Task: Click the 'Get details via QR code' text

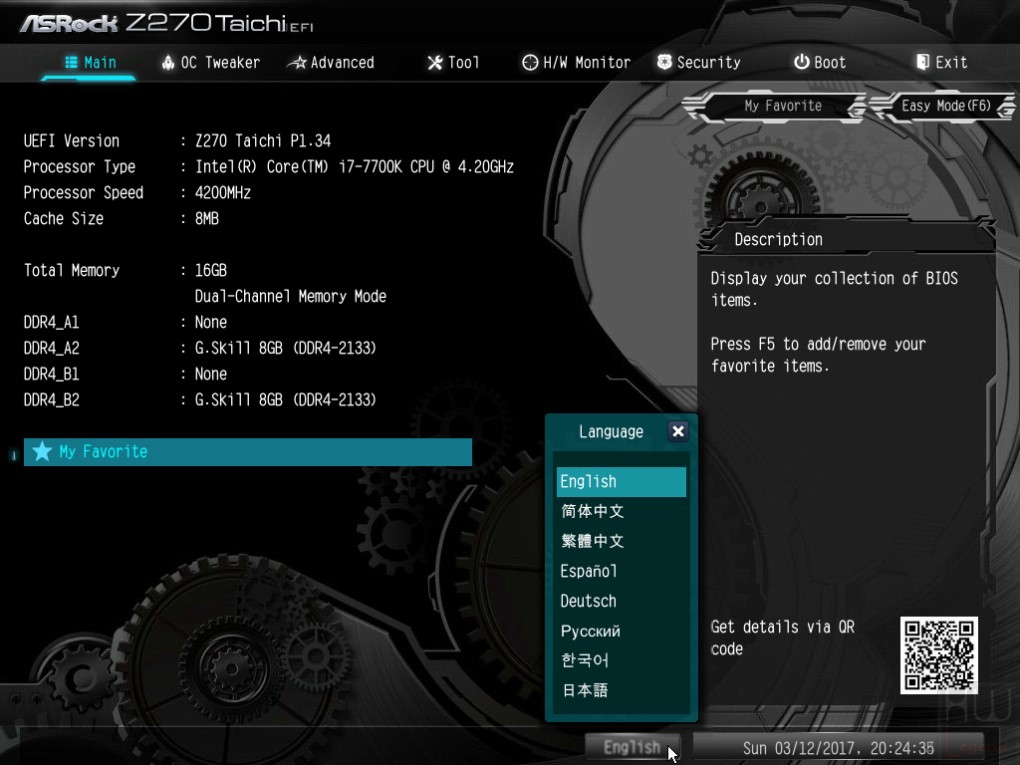Action: (783, 638)
